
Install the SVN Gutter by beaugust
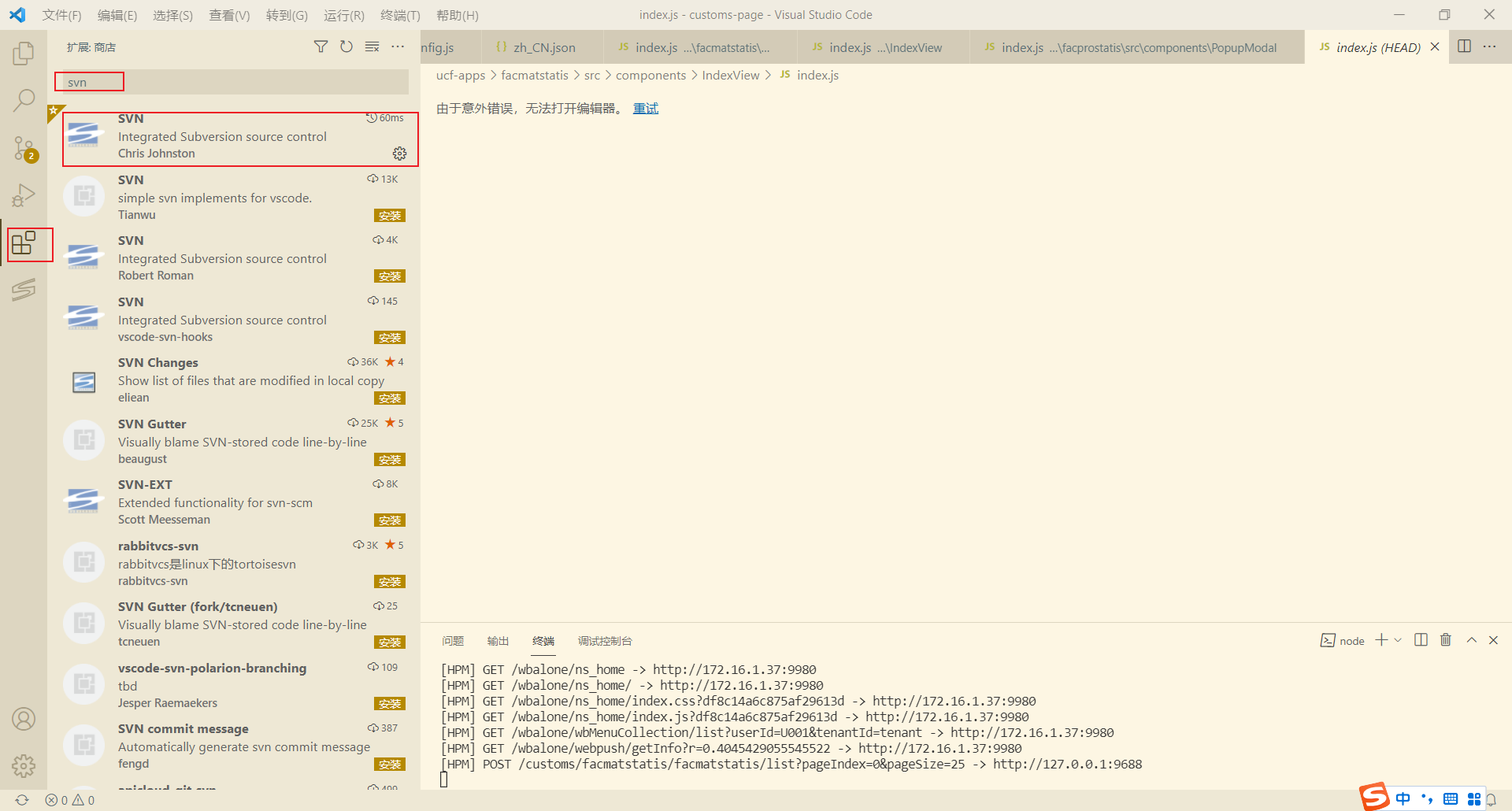[x=390, y=460]
